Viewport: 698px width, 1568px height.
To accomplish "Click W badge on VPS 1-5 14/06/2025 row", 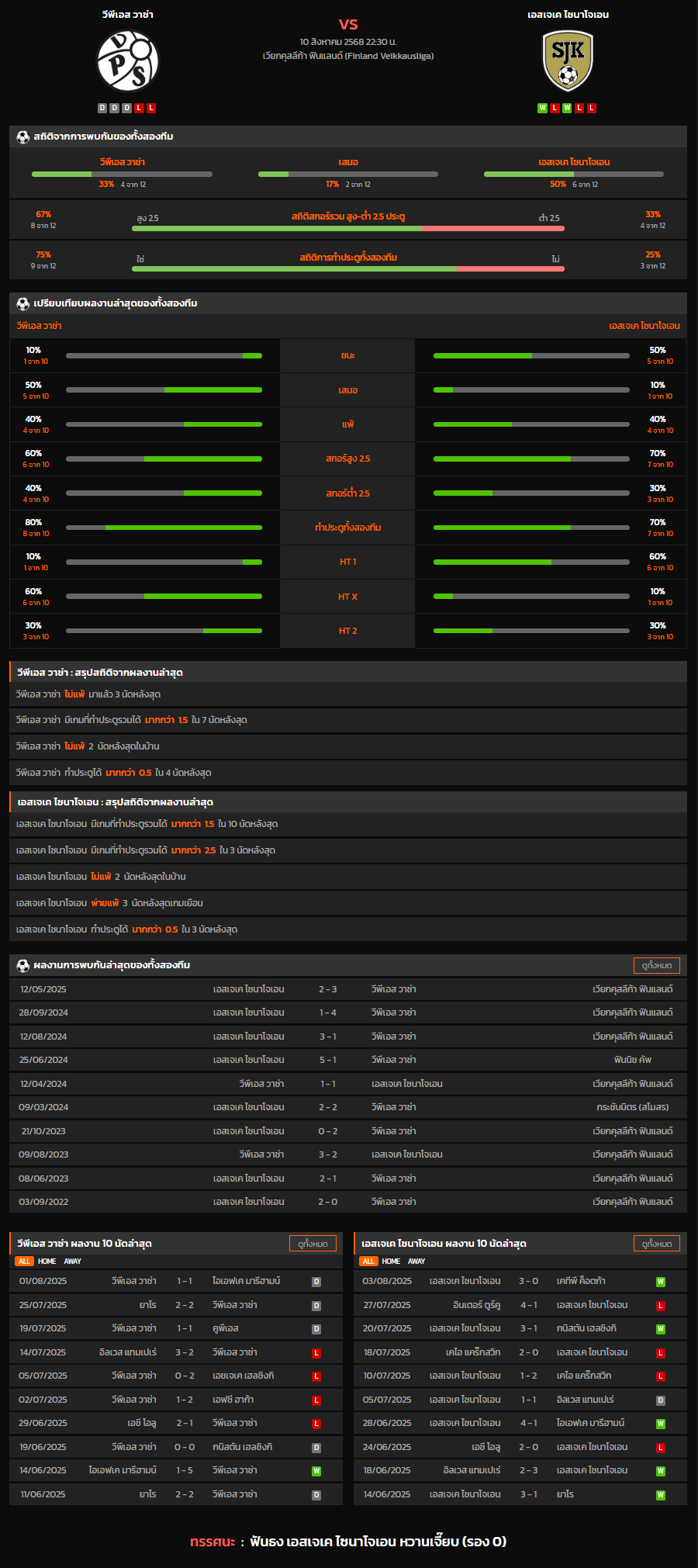I will 316,1471.
